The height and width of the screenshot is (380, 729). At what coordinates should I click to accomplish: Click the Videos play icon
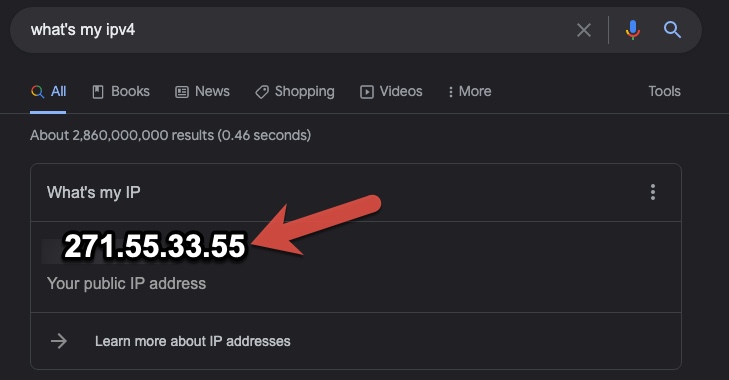click(x=366, y=92)
